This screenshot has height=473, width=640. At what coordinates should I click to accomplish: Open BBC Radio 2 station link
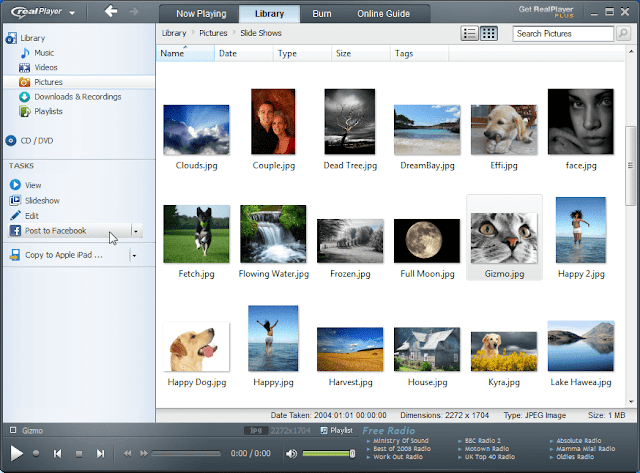click(x=482, y=441)
